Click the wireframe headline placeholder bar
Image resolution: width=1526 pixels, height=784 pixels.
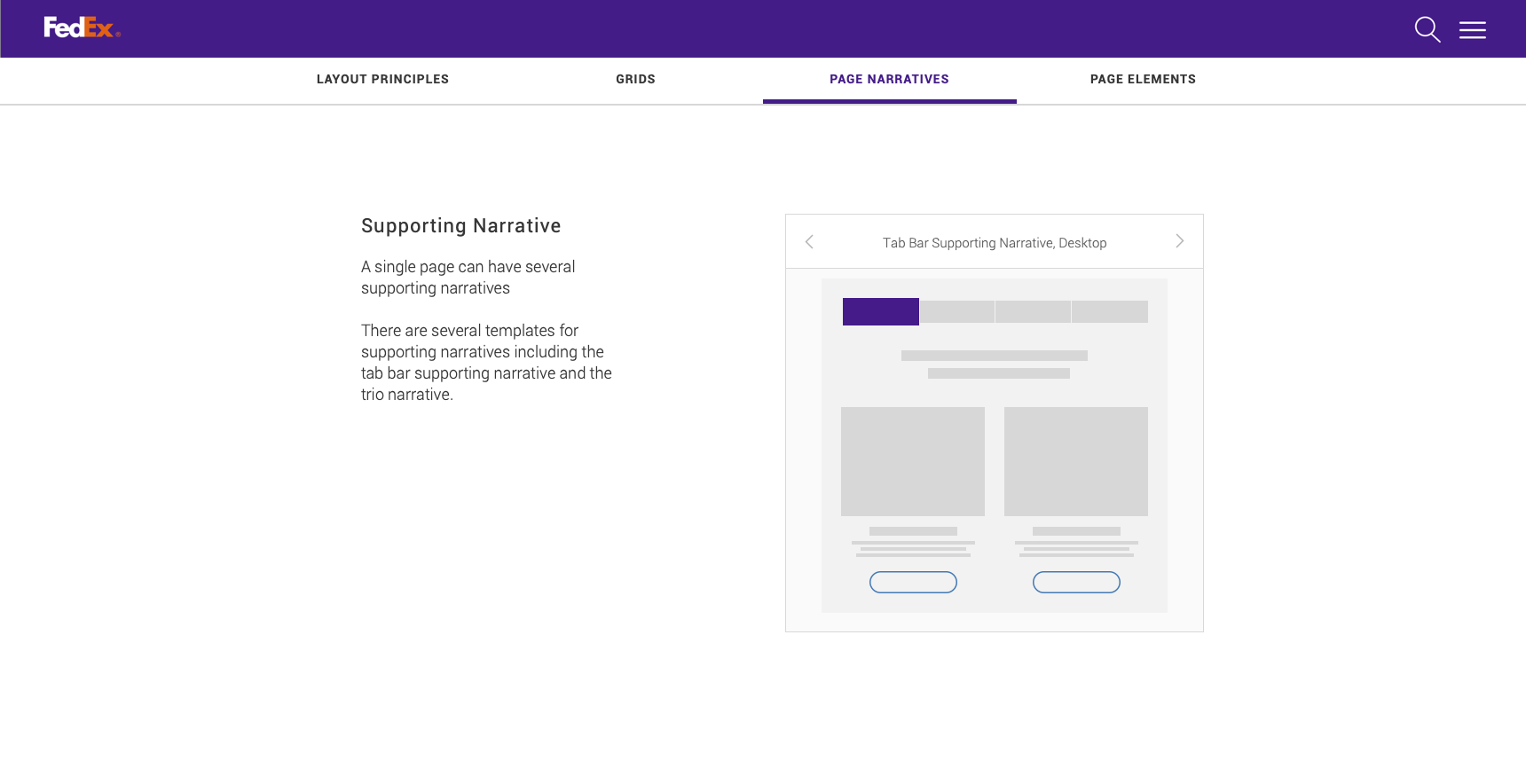point(994,356)
